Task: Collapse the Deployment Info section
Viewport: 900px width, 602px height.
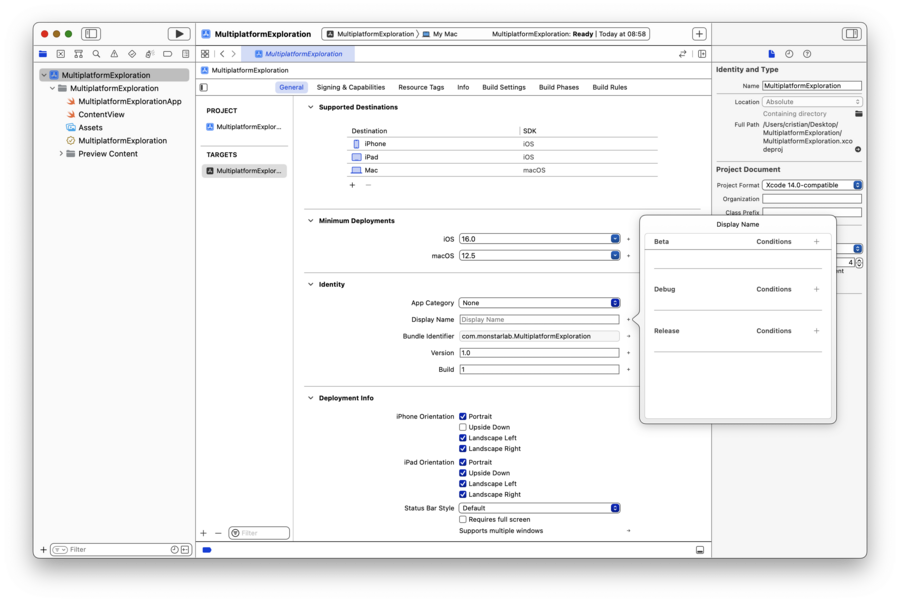Action: point(311,398)
